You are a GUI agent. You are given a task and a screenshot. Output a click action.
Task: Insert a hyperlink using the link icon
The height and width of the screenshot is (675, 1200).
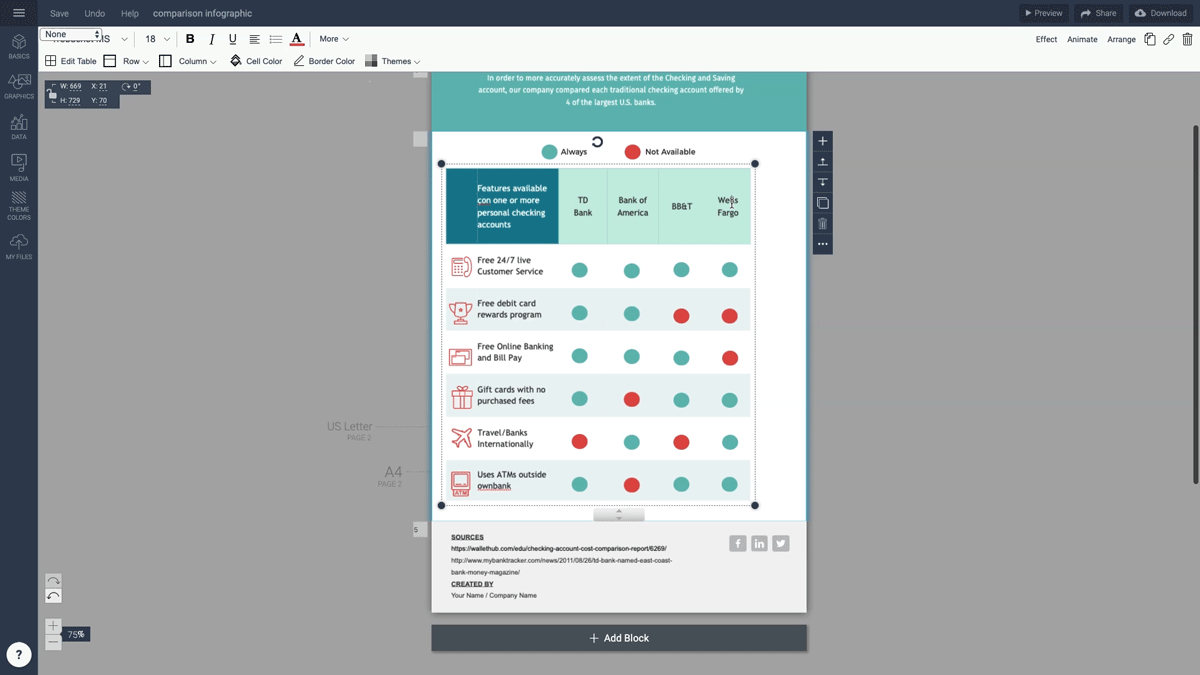click(x=1168, y=38)
